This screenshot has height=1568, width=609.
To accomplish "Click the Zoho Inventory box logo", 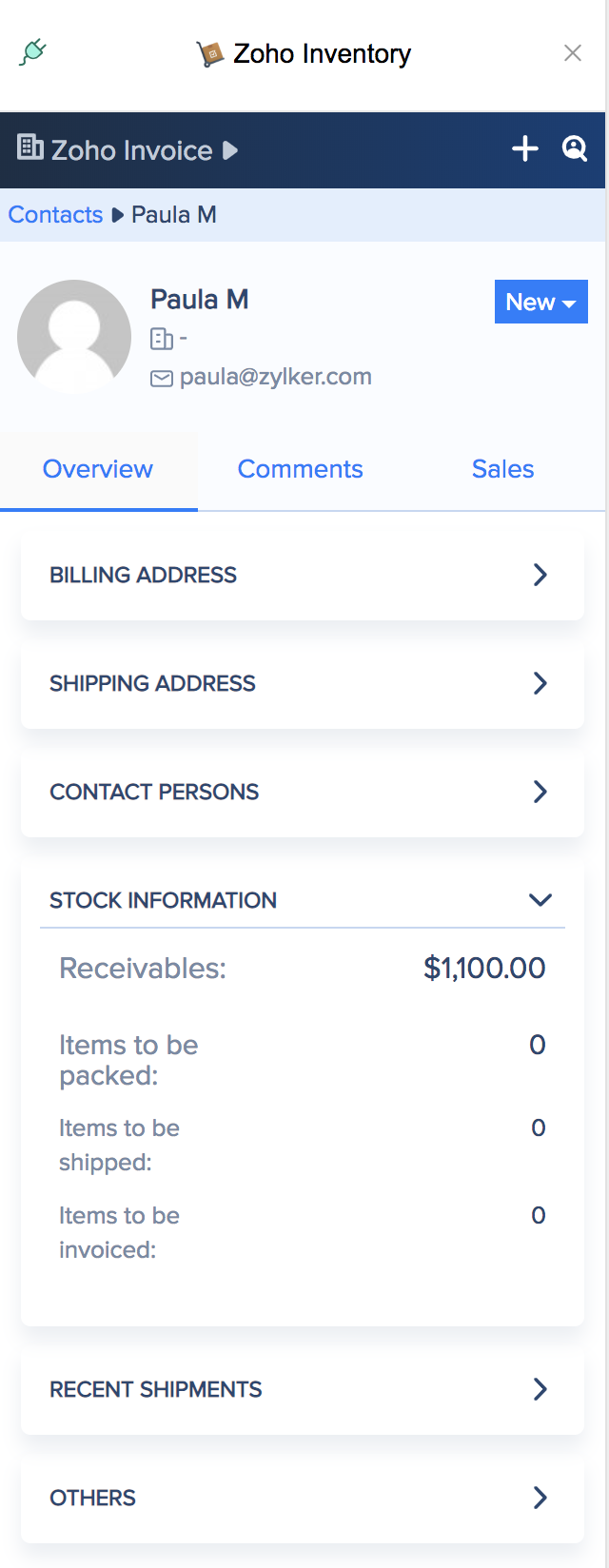I will click(x=209, y=54).
